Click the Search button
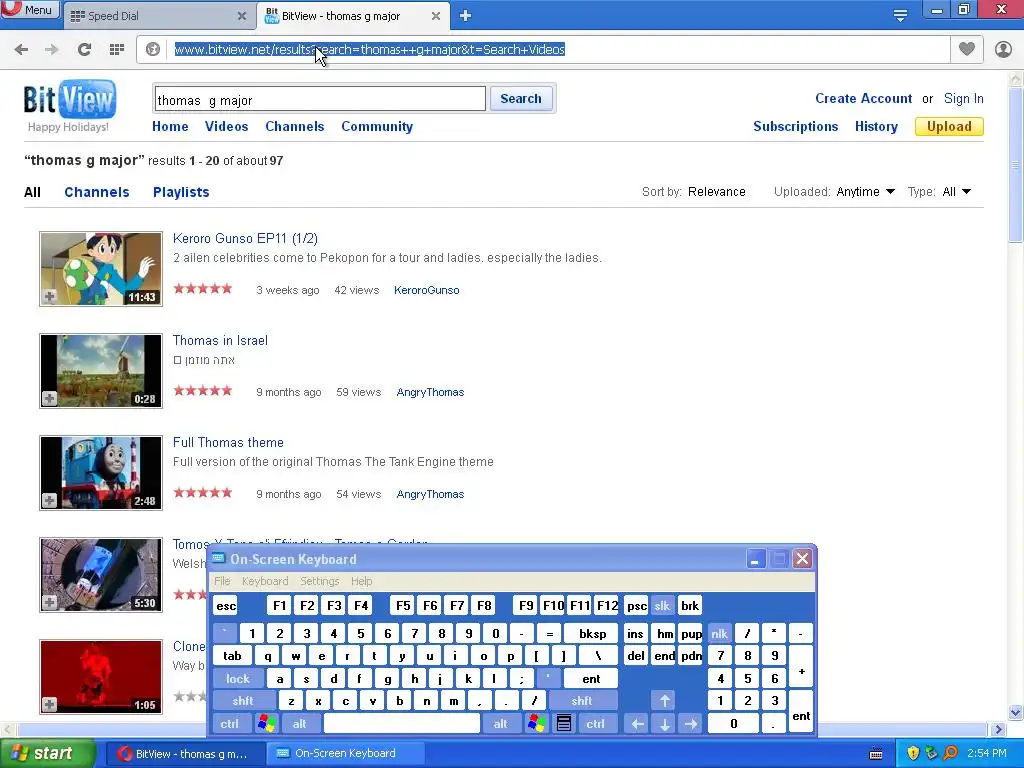Screen dimensions: 1024x768 point(520,99)
